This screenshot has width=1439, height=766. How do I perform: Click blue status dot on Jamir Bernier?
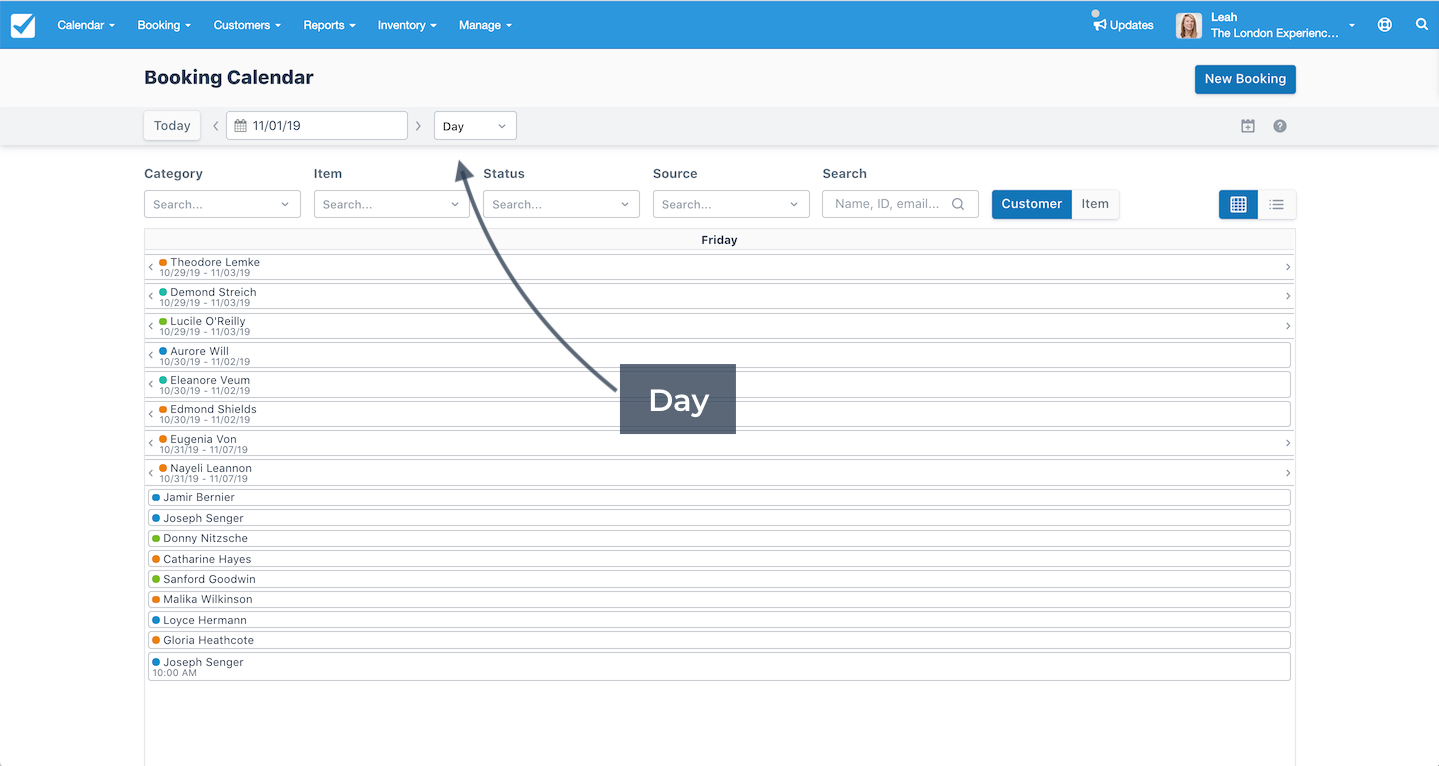point(156,497)
